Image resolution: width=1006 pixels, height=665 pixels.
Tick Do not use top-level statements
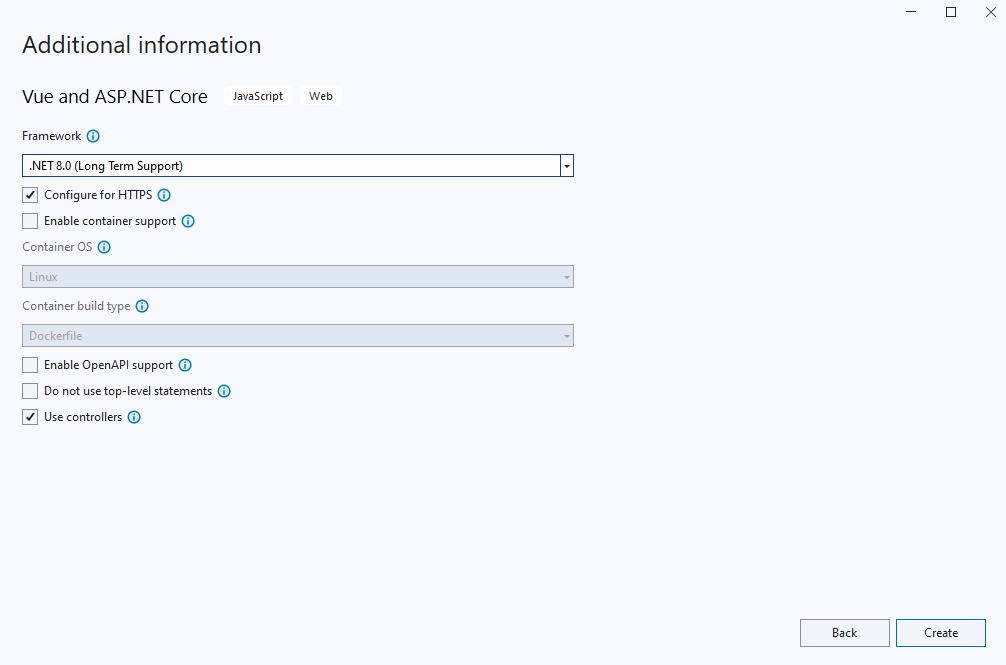[30, 391]
